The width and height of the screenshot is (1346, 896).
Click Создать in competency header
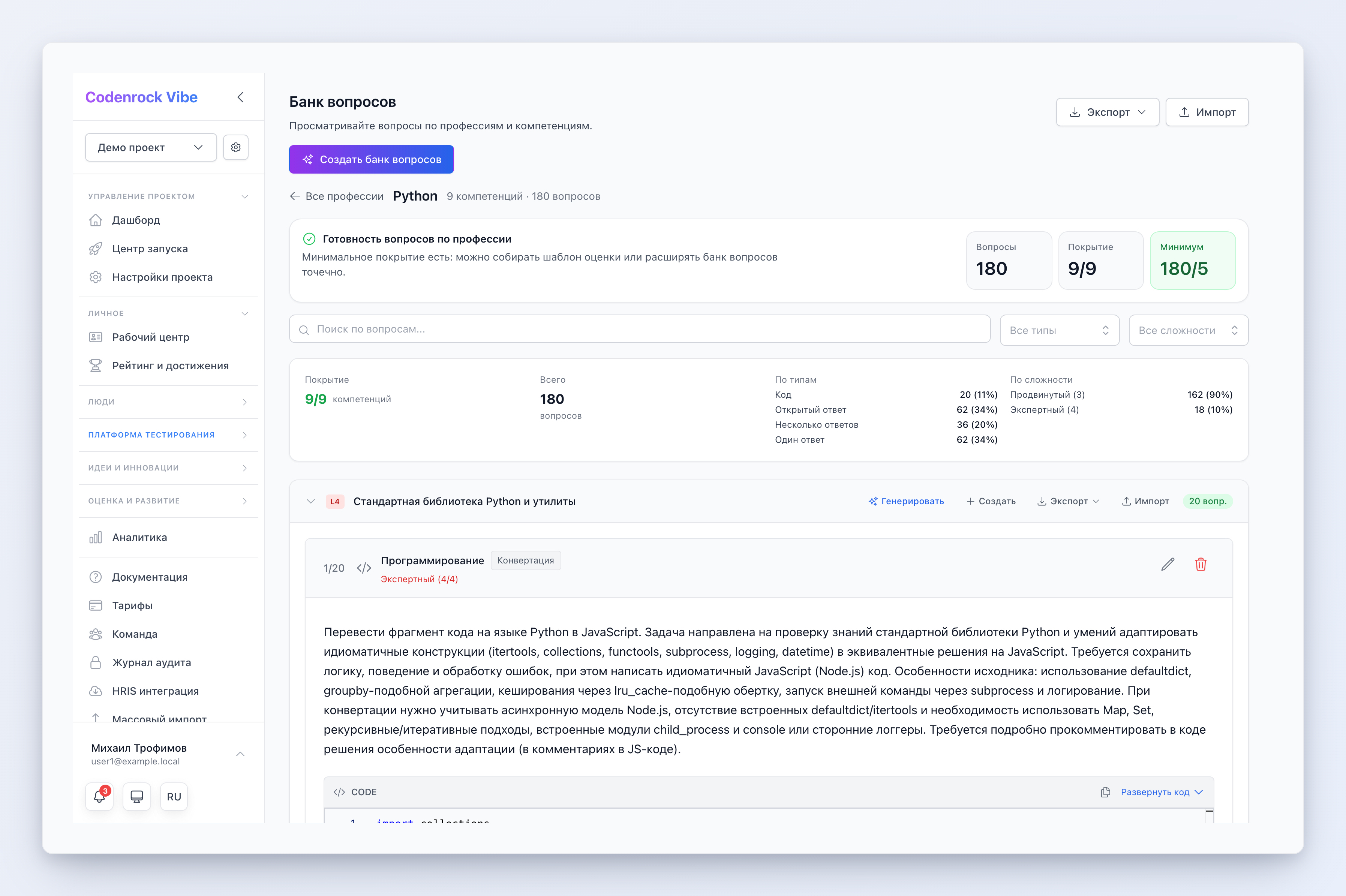click(x=991, y=501)
